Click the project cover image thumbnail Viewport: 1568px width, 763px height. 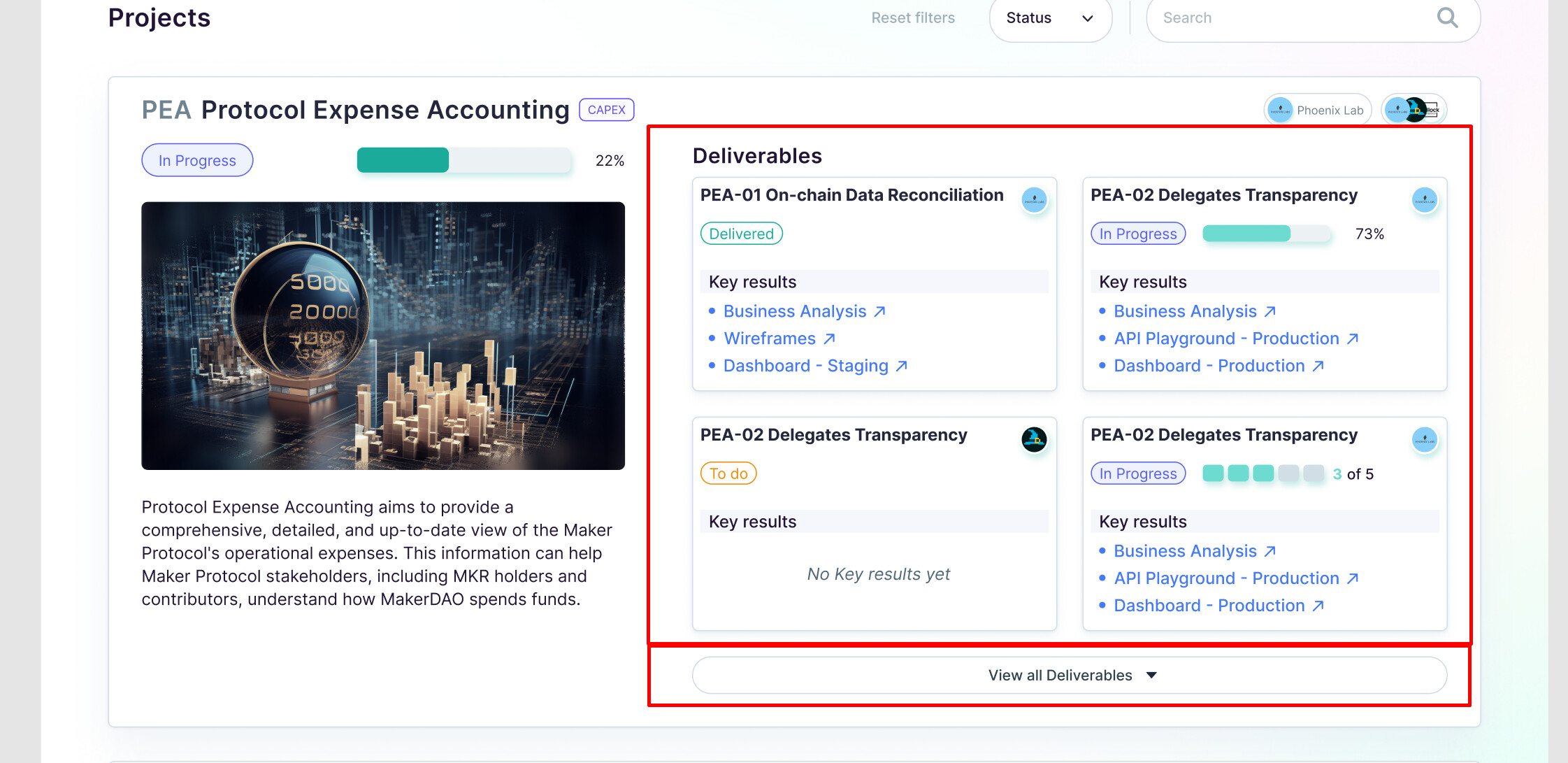(383, 336)
